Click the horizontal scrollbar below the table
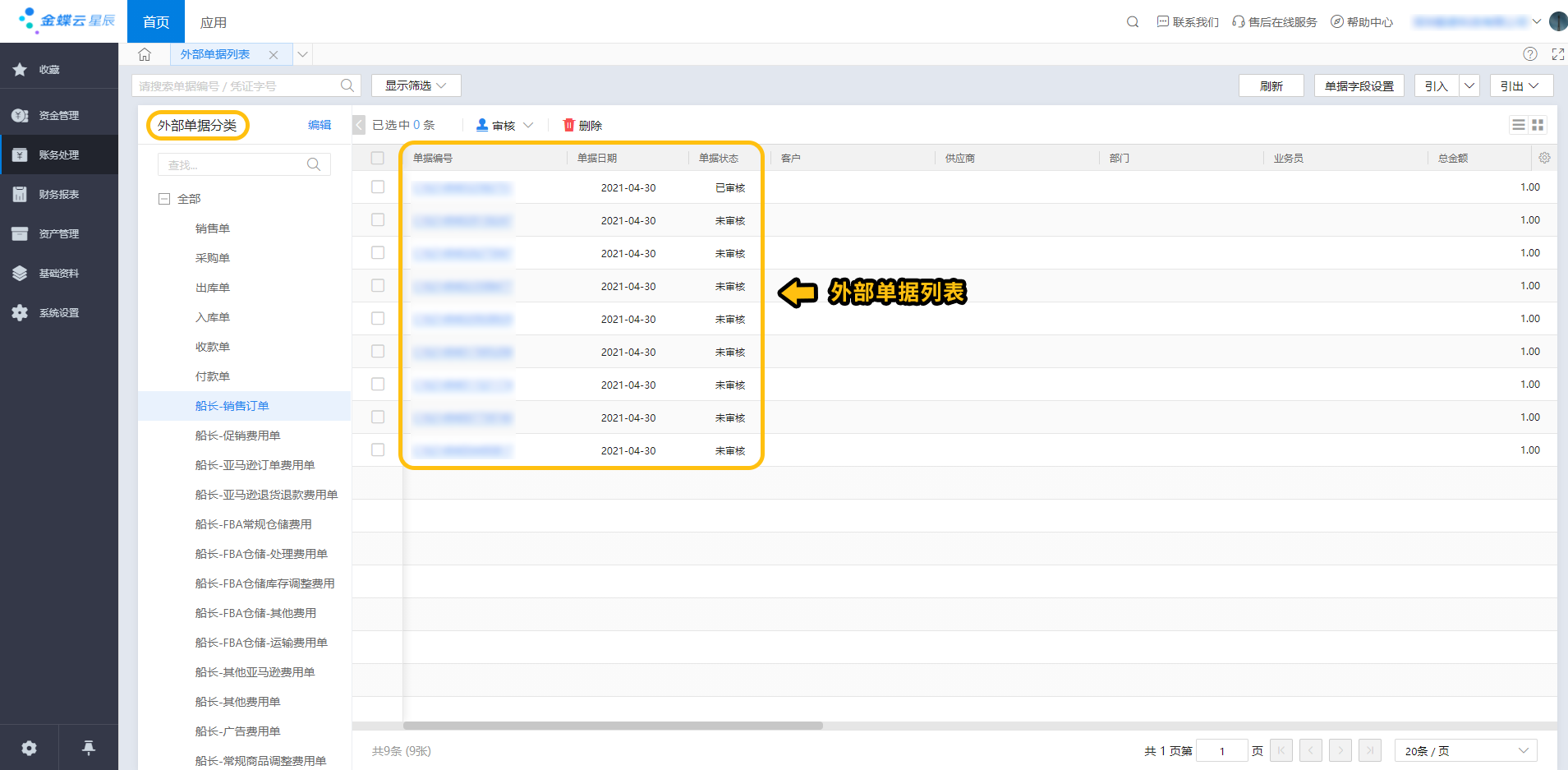Viewport: 1568px width, 770px height. [613, 726]
